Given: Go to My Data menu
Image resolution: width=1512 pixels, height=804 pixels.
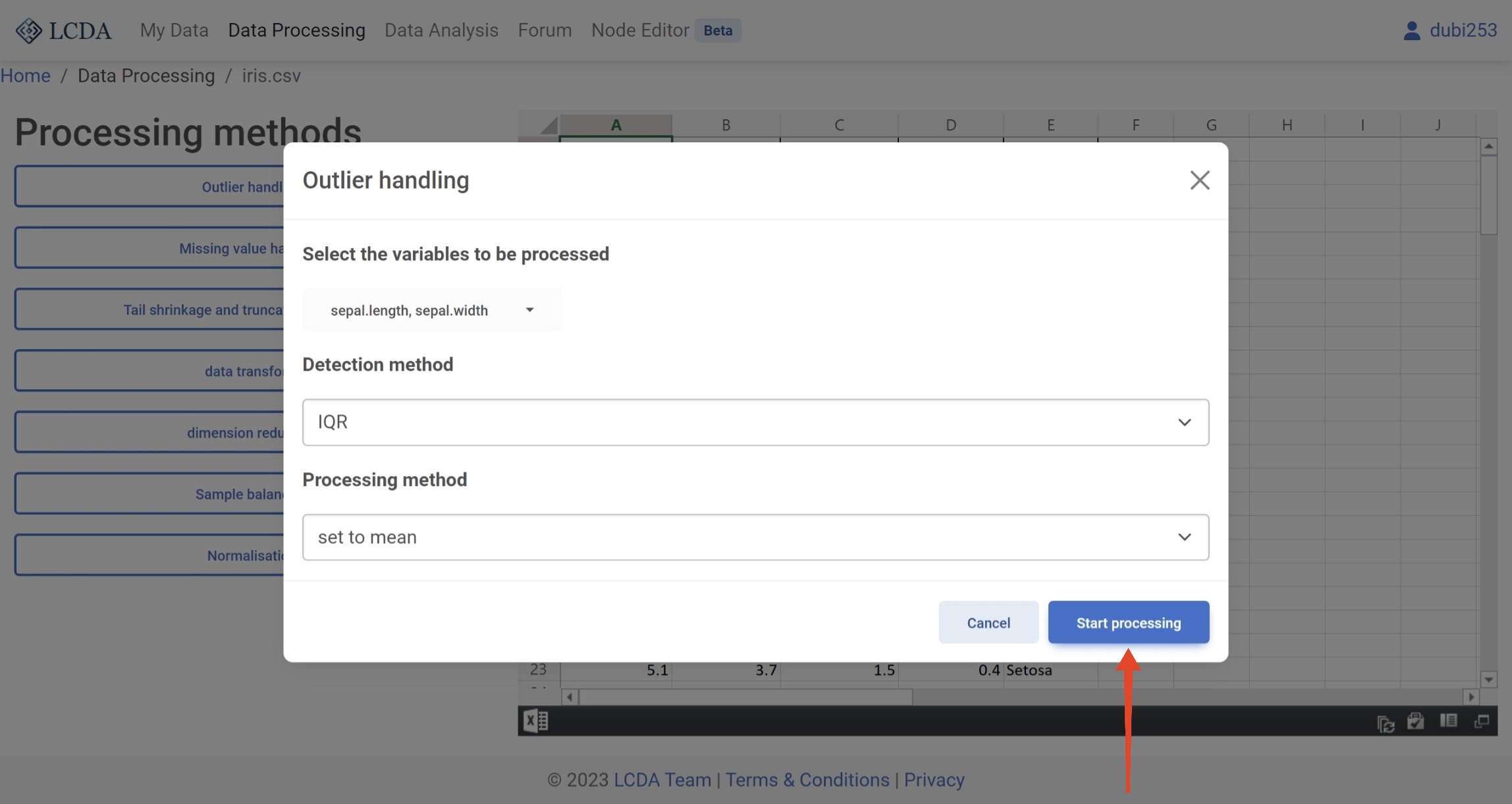Looking at the screenshot, I should pos(174,30).
